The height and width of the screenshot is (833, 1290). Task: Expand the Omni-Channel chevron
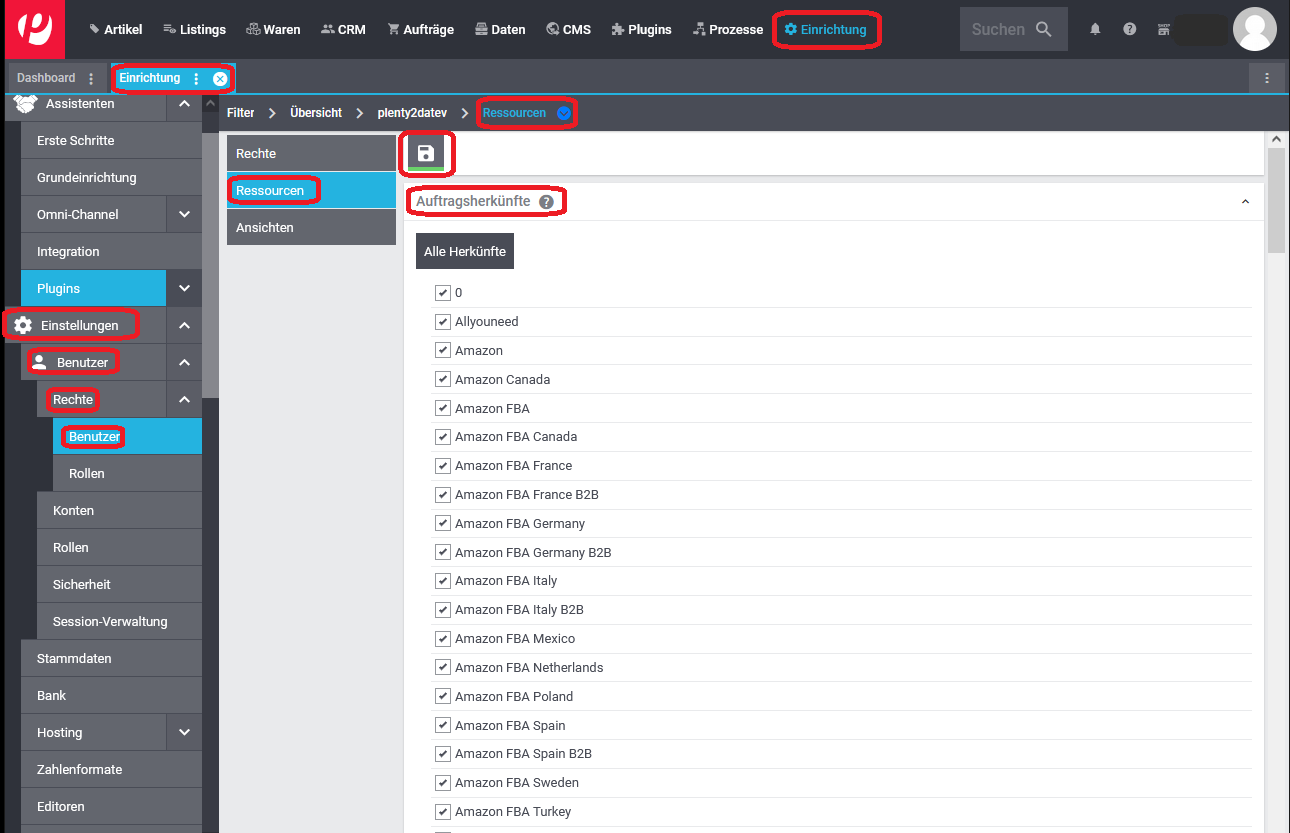[x=184, y=214]
